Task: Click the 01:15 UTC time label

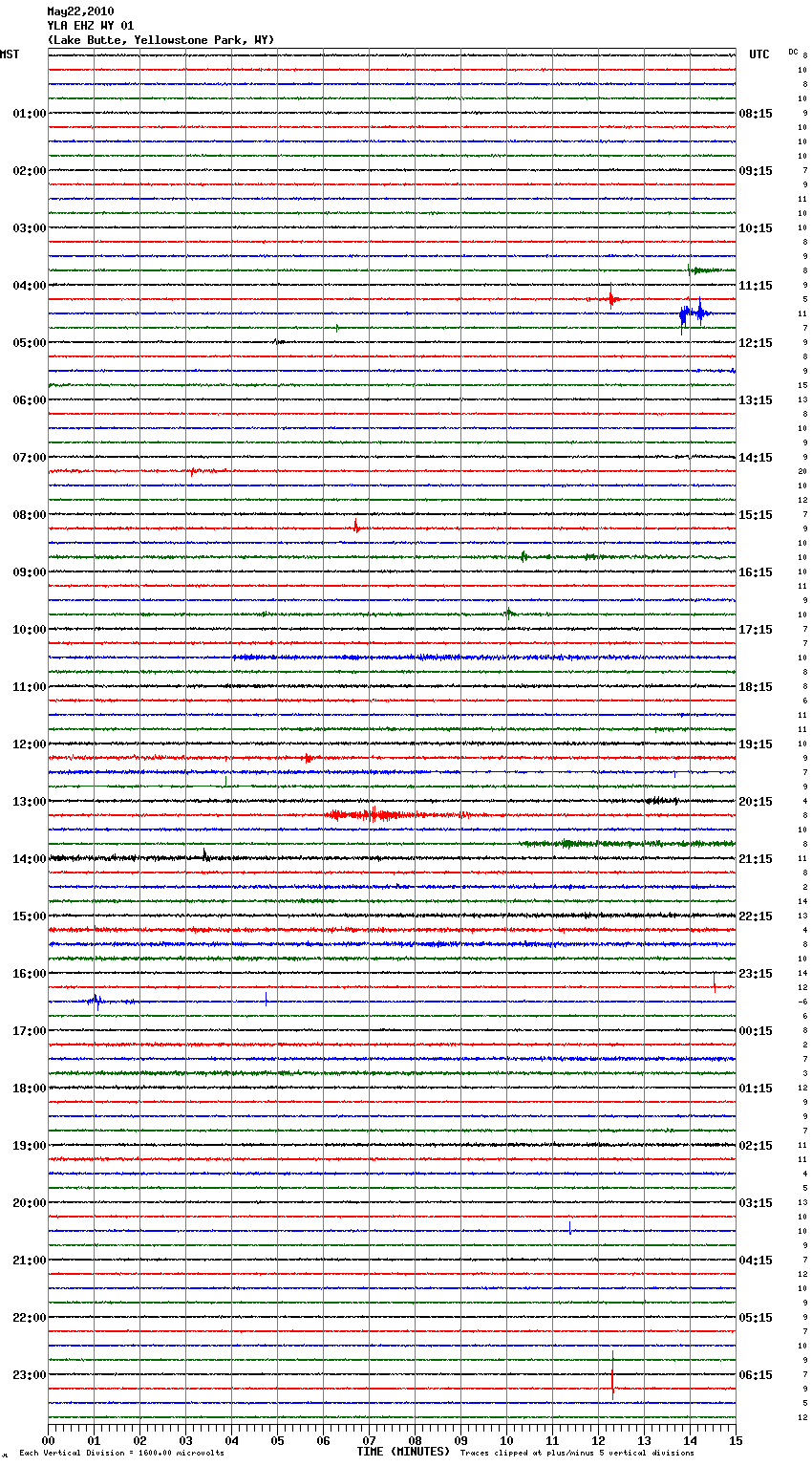Action: point(756,1089)
